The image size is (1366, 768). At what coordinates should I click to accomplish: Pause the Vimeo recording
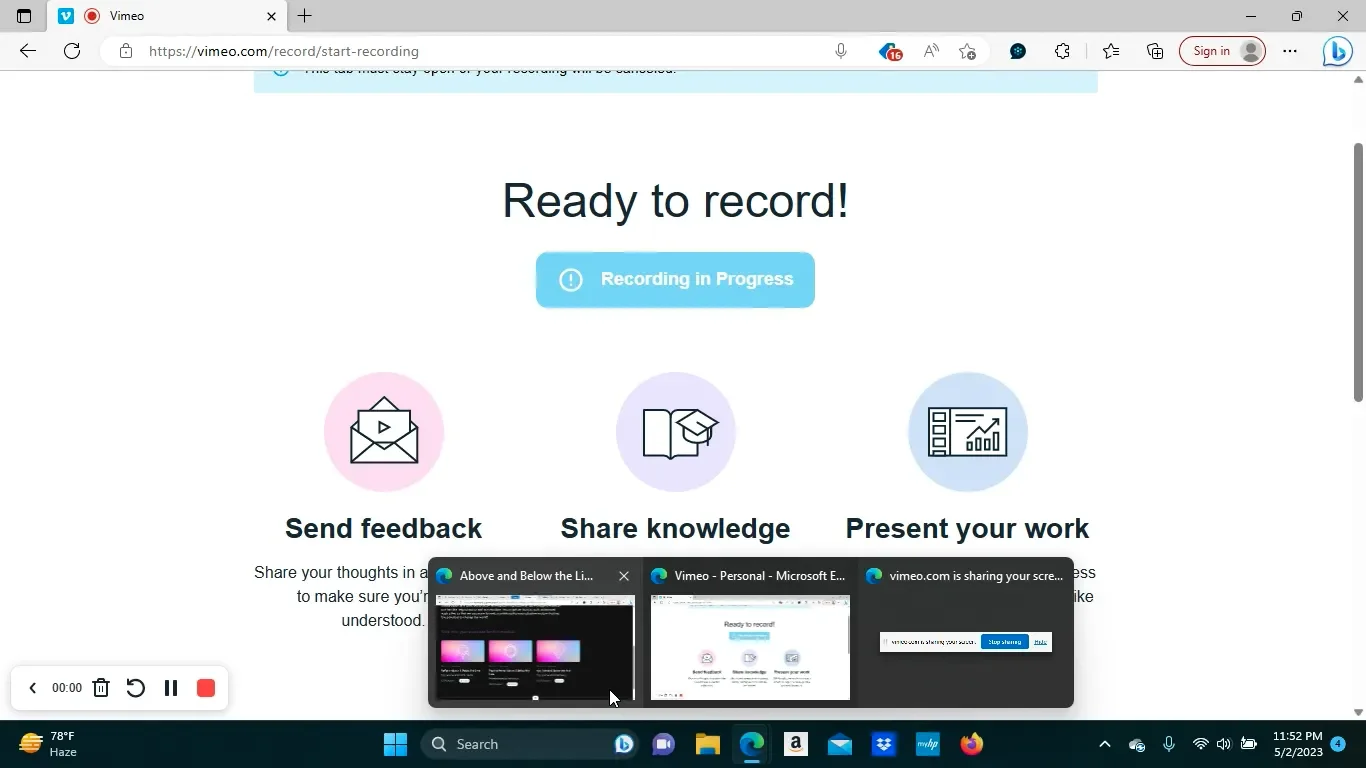pos(171,688)
